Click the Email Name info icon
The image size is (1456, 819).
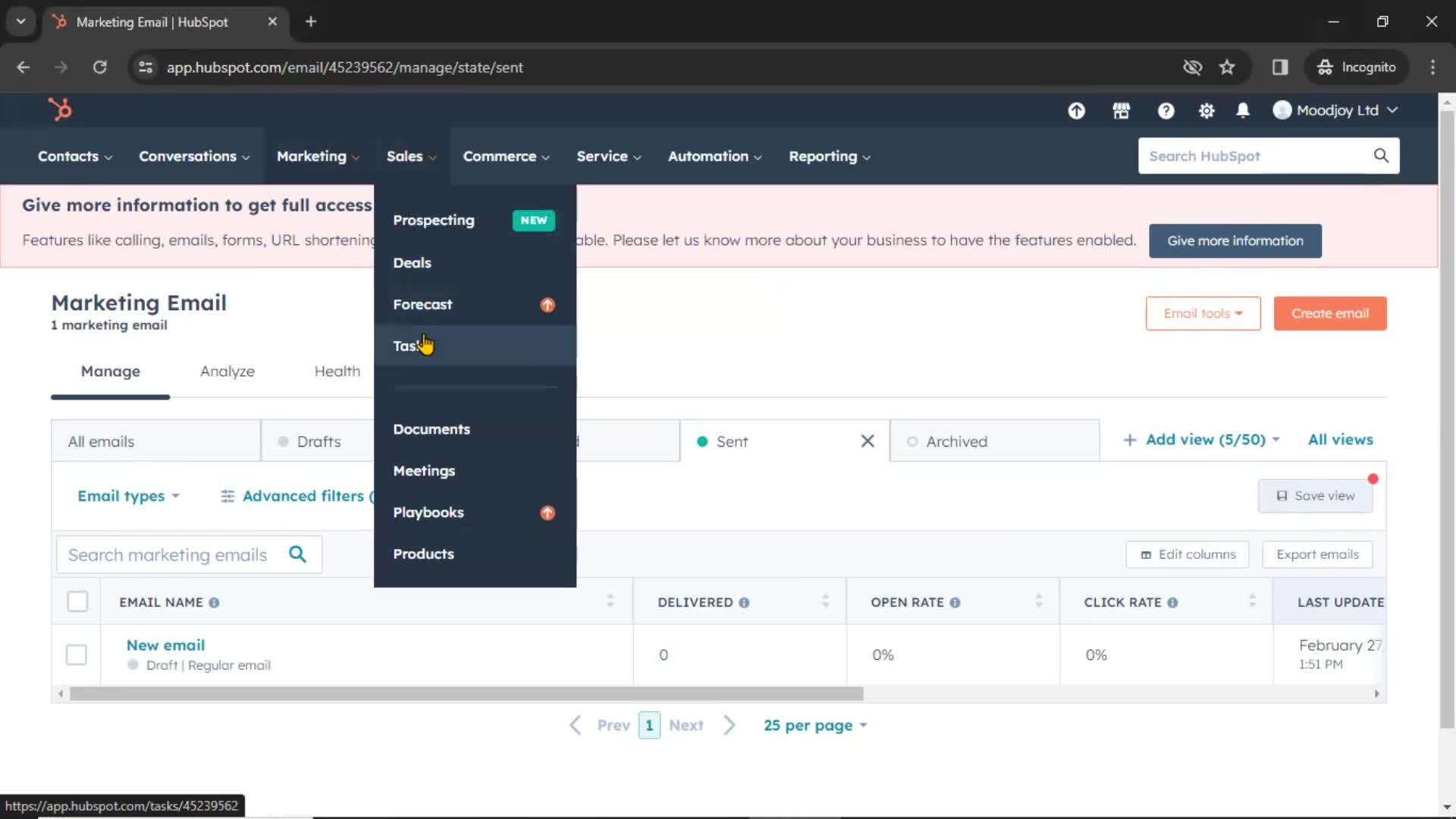tap(214, 603)
